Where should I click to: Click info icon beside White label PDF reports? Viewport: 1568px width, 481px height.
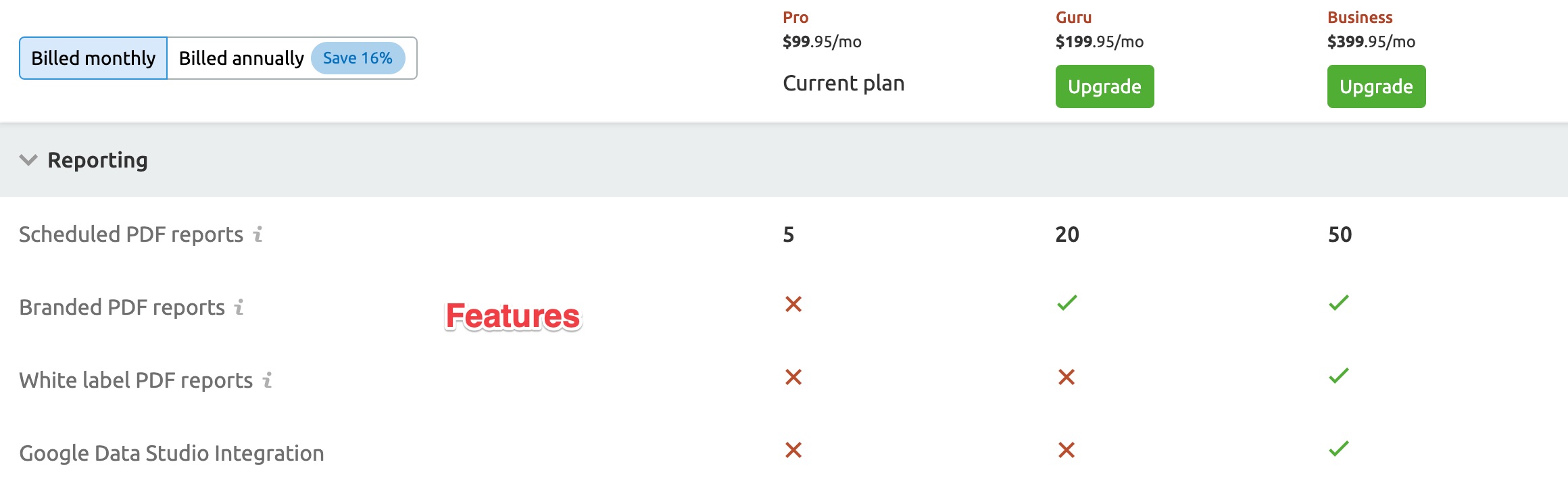click(268, 380)
